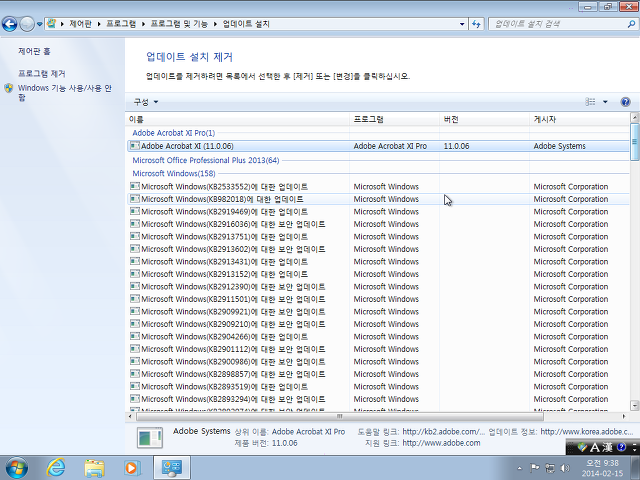
Task: Click the shield icon beside Windows 기능
Action: 9,88
